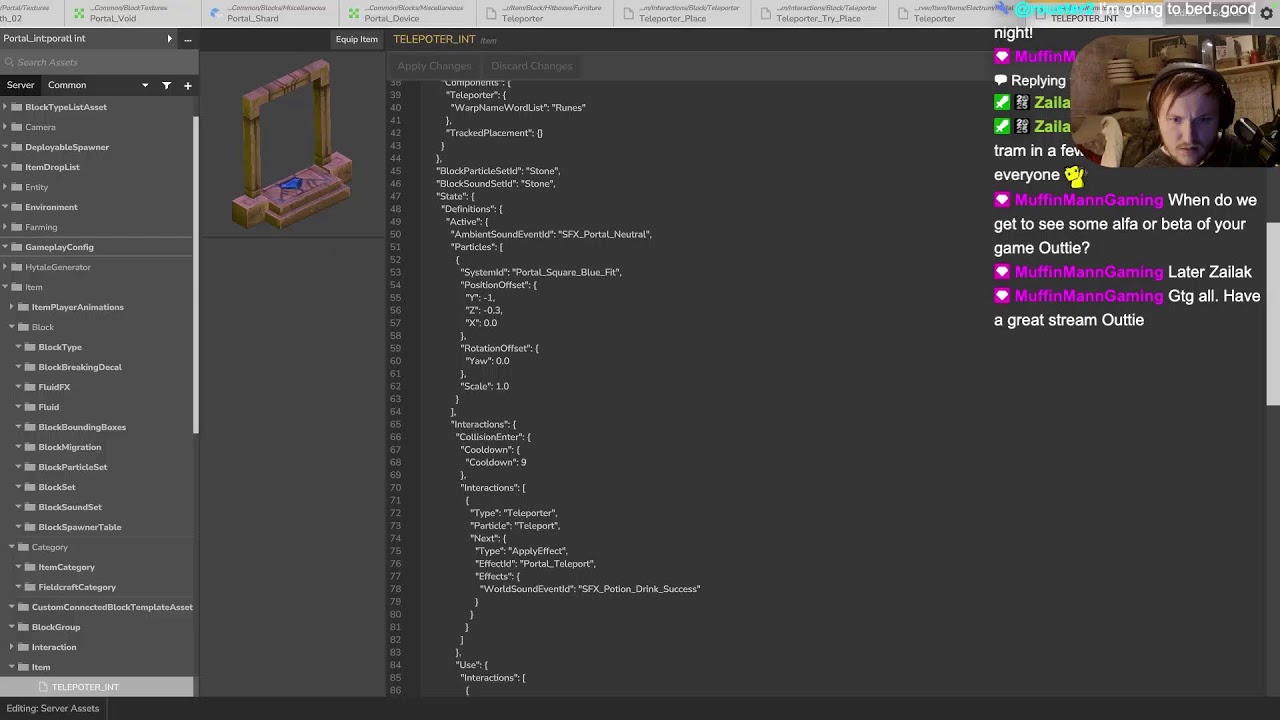Select the TELEPOTER_INT file in tree
Screen dimensions: 1280x720
(85, 687)
